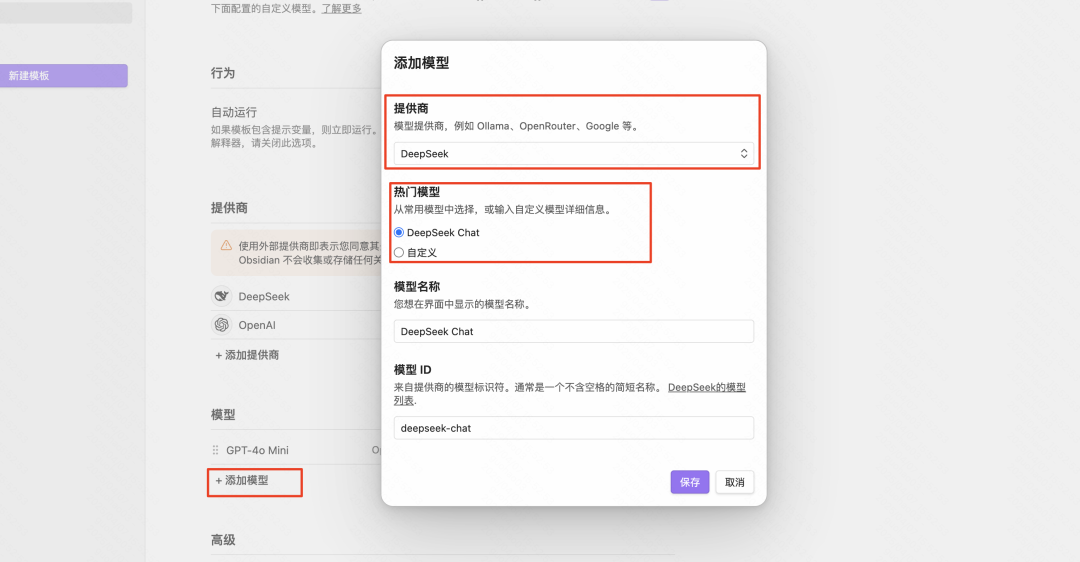Choose the 自定义 radio option
The height and width of the screenshot is (562, 1080).
[x=399, y=253]
